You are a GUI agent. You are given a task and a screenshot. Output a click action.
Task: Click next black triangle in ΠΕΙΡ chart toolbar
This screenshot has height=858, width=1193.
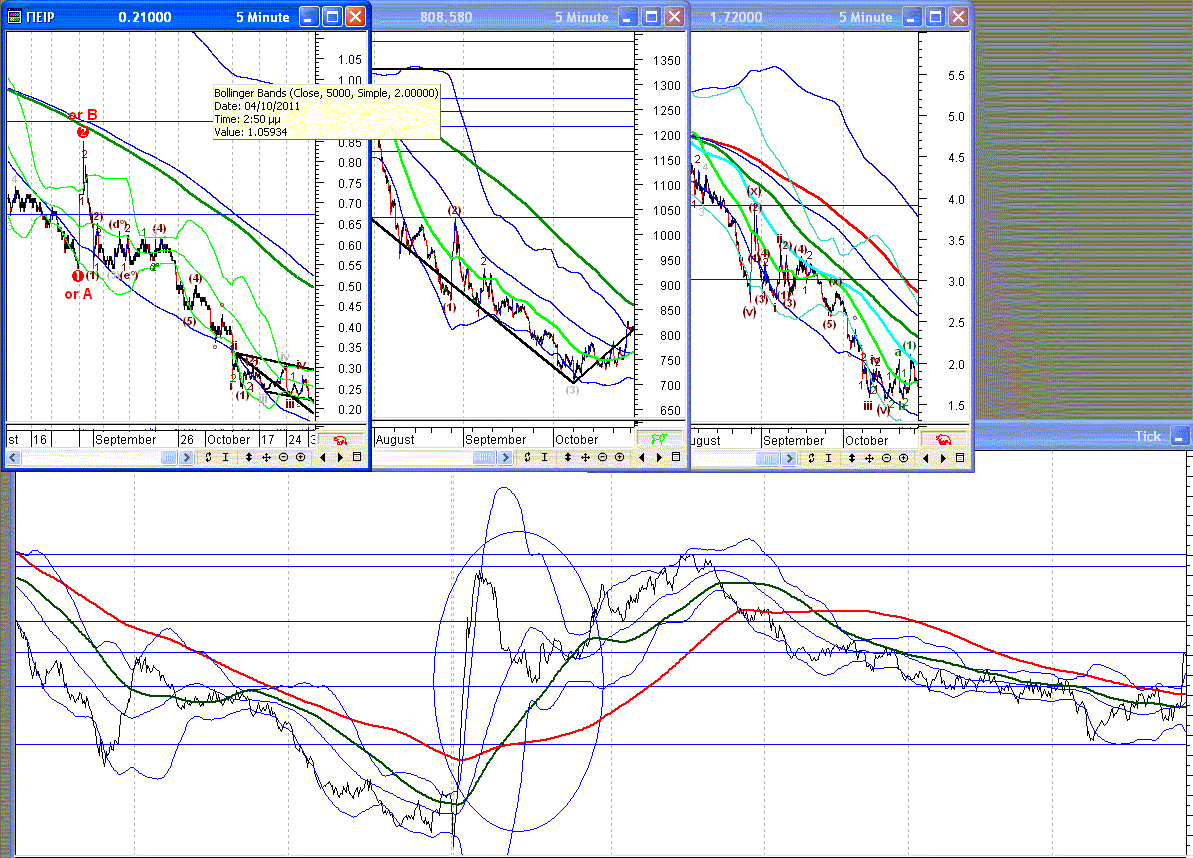click(340, 457)
